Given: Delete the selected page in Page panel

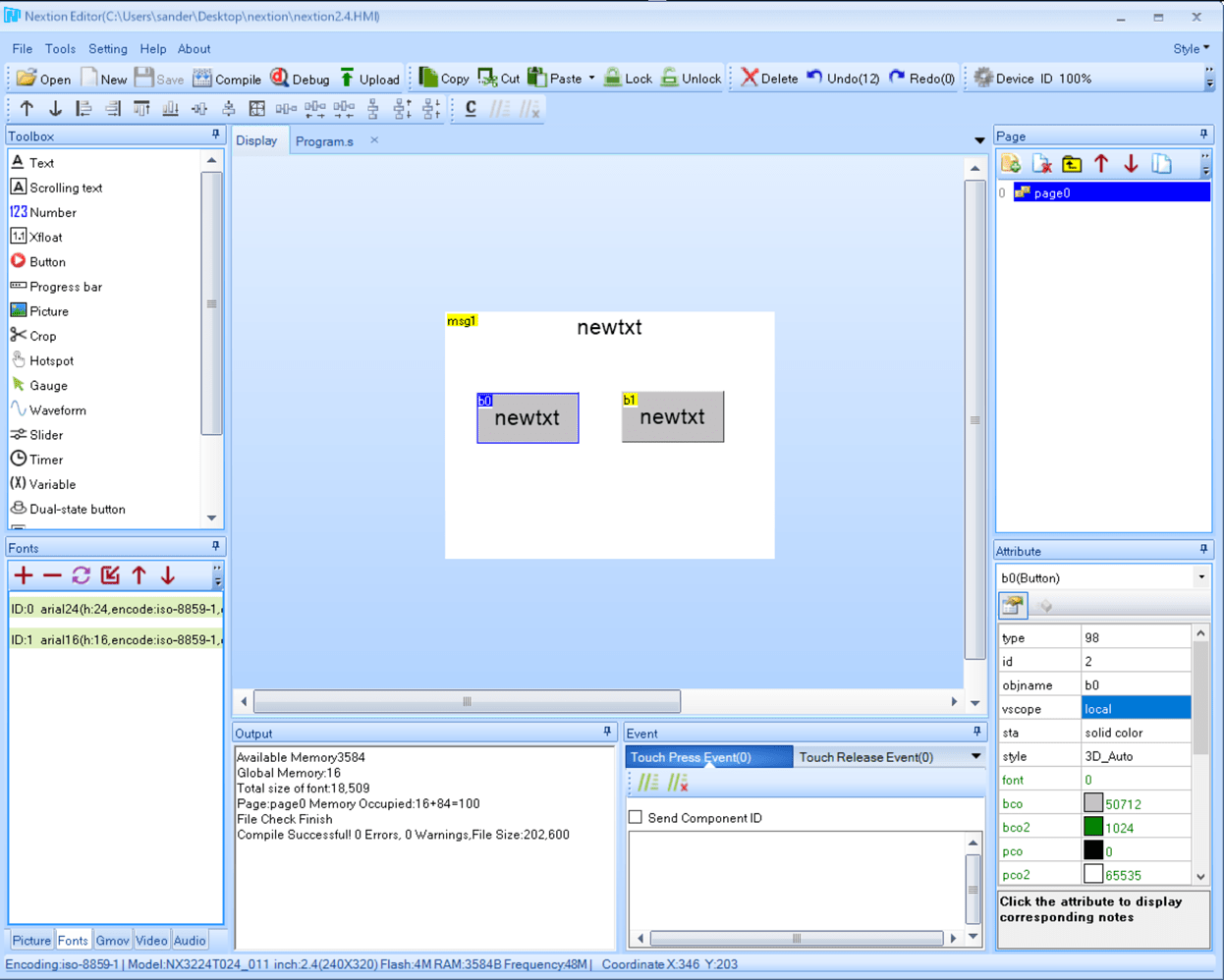Looking at the screenshot, I should point(1041,164).
